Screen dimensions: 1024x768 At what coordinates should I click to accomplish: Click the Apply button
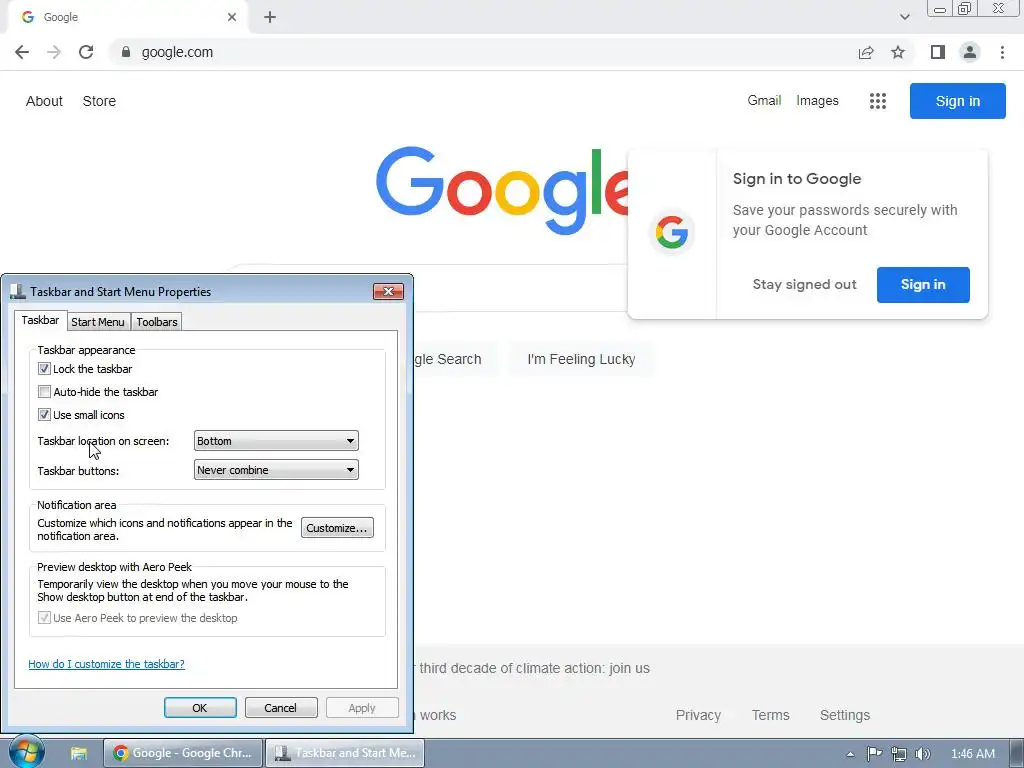pyautogui.click(x=362, y=708)
